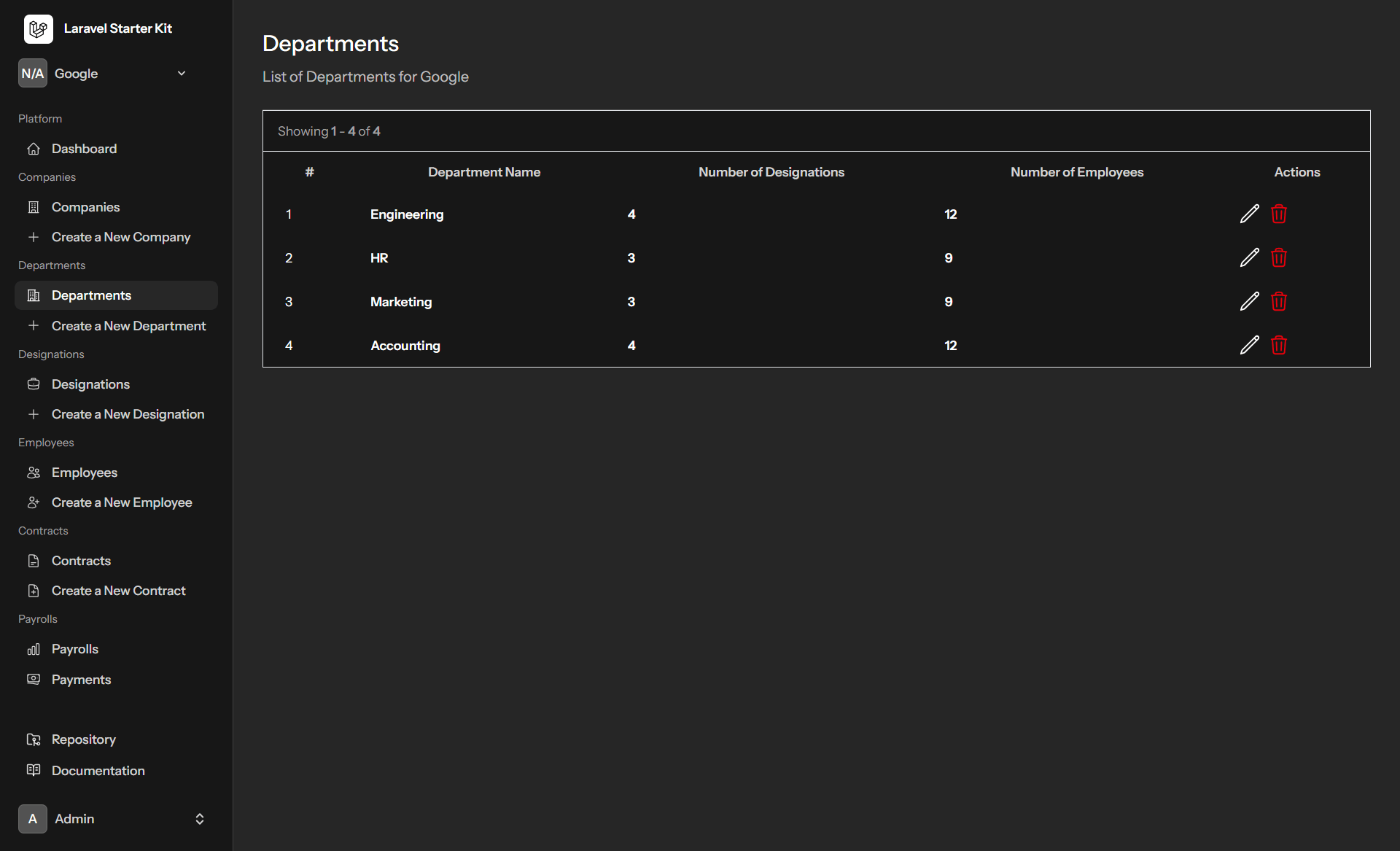Click the Dashboard home icon
The width and height of the screenshot is (1400, 851).
coord(34,149)
